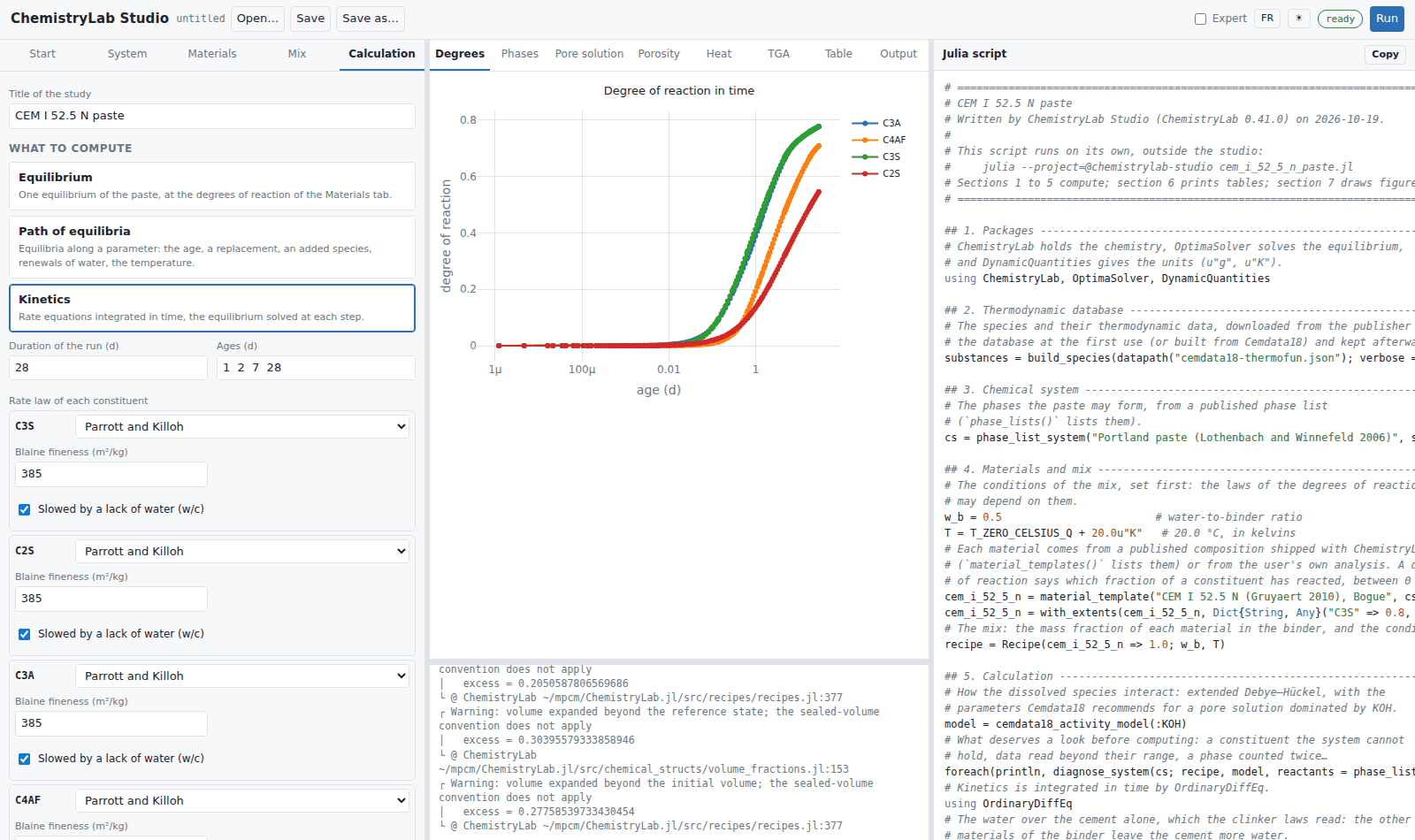Uncheck 'Slowed by a lack of water' for C3A

(25, 759)
